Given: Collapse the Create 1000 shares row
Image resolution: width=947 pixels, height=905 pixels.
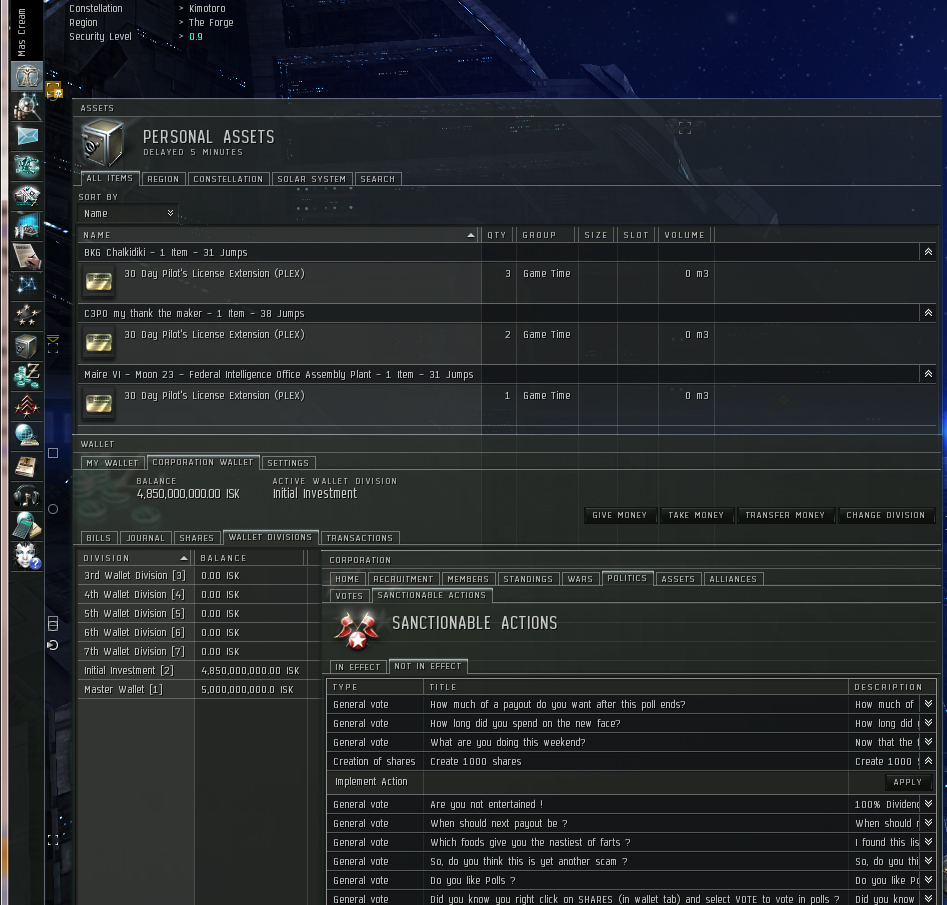Looking at the screenshot, I should pos(928,761).
